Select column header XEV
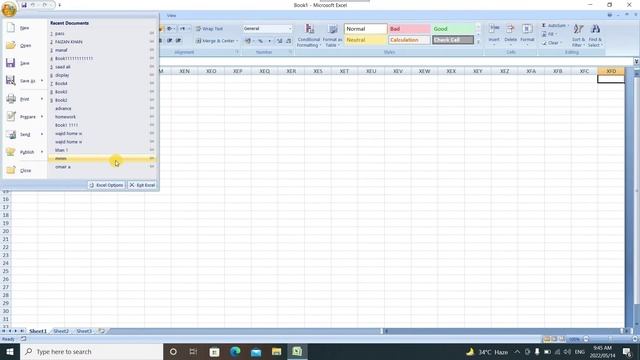Image resolution: width=640 pixels, height=360 pixels. 398,71
